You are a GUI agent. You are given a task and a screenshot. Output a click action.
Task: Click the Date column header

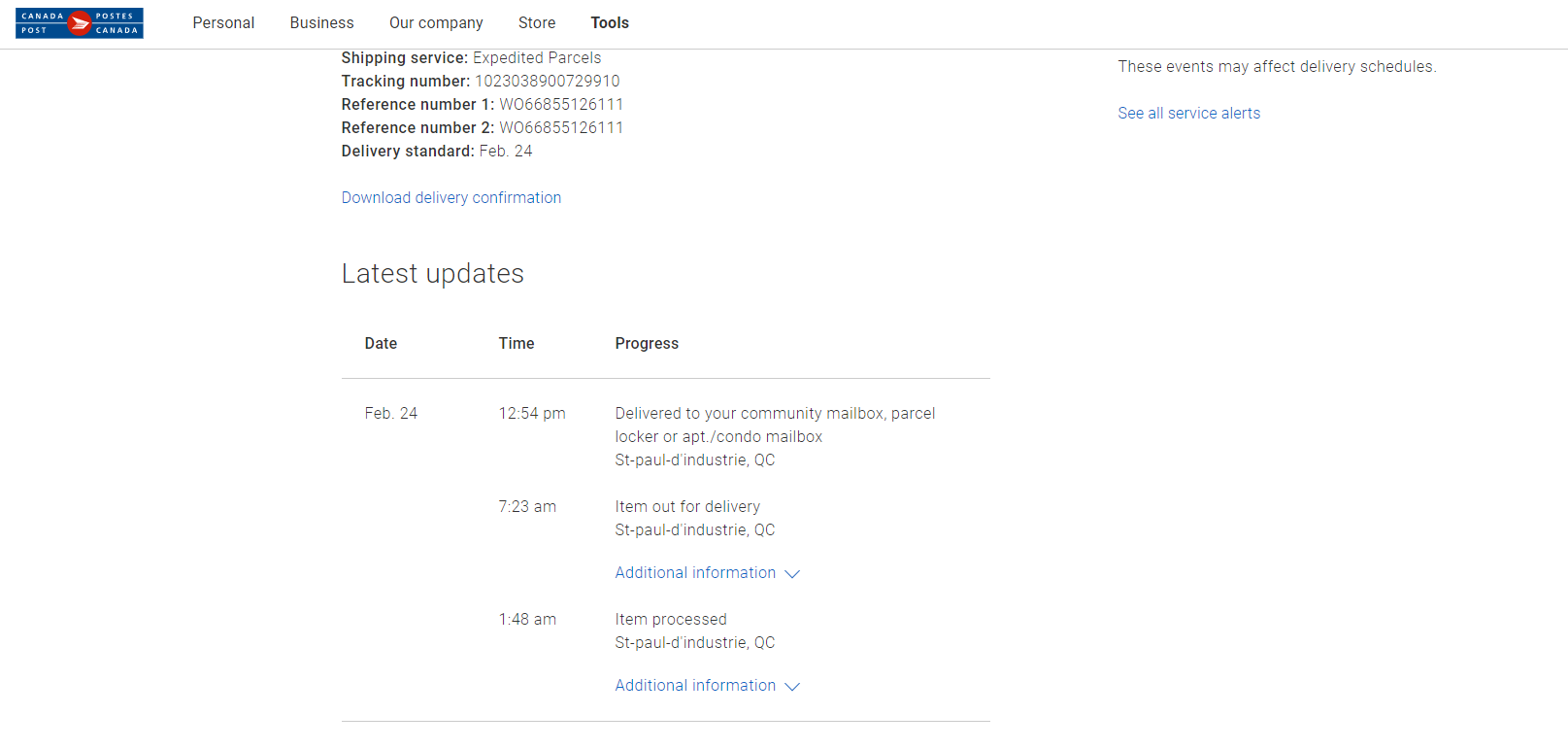381,344
